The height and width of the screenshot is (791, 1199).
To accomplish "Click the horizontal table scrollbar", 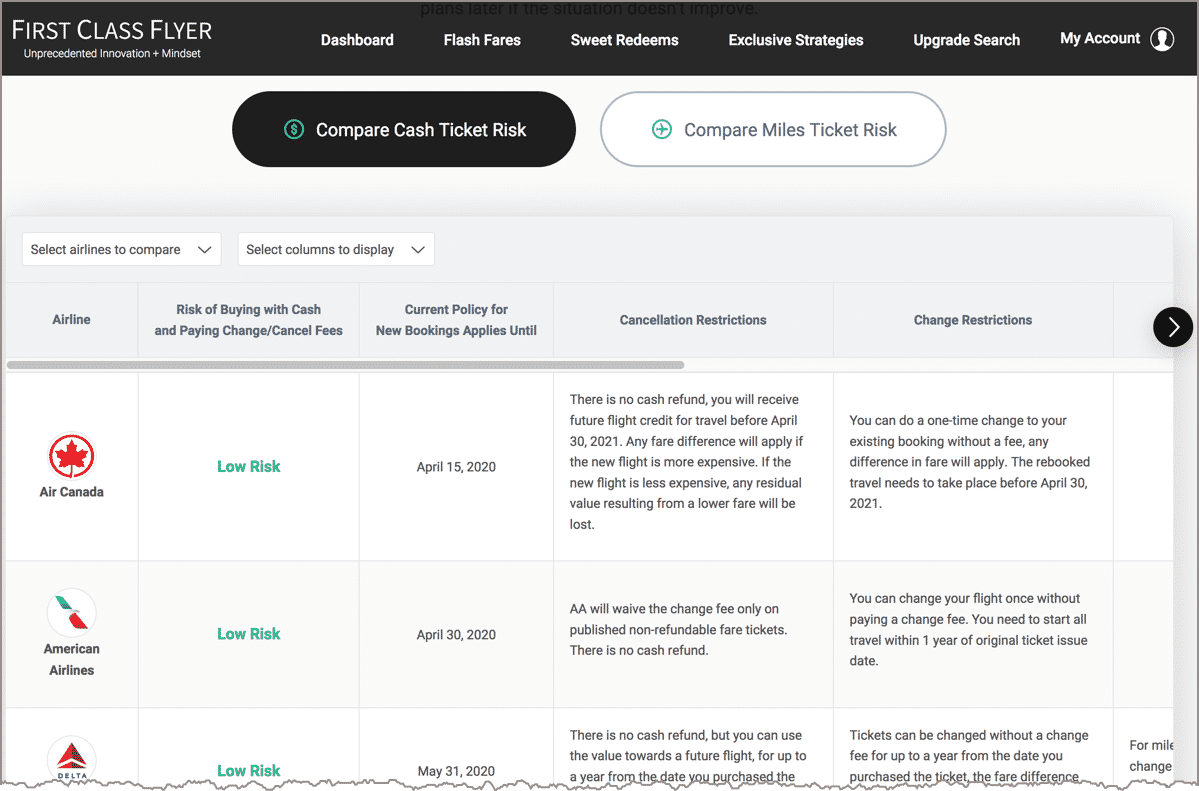I will pyautogui.click(x=345, y=365).
